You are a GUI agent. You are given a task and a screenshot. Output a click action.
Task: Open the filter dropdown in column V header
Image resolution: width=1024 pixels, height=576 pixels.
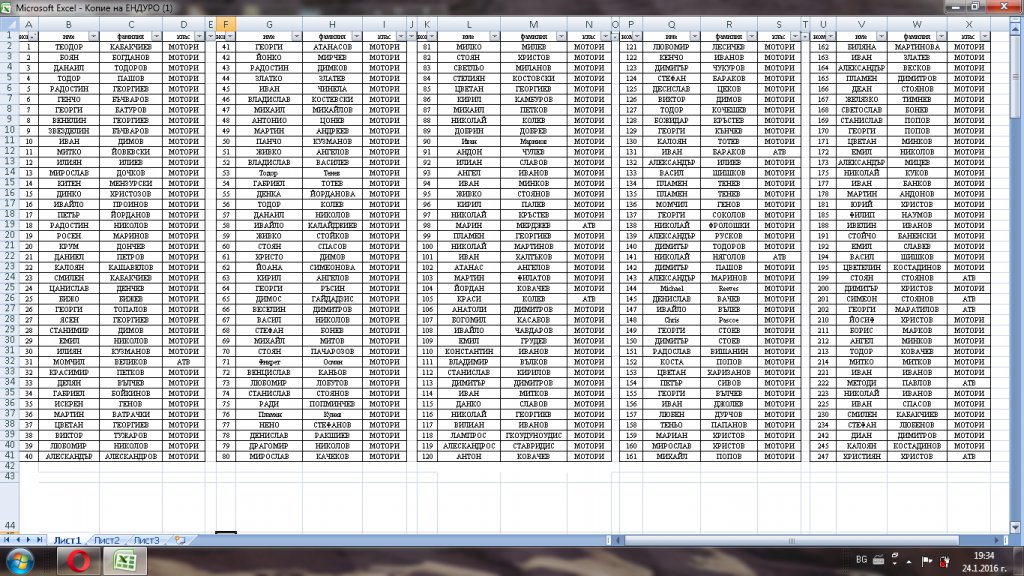881,37
